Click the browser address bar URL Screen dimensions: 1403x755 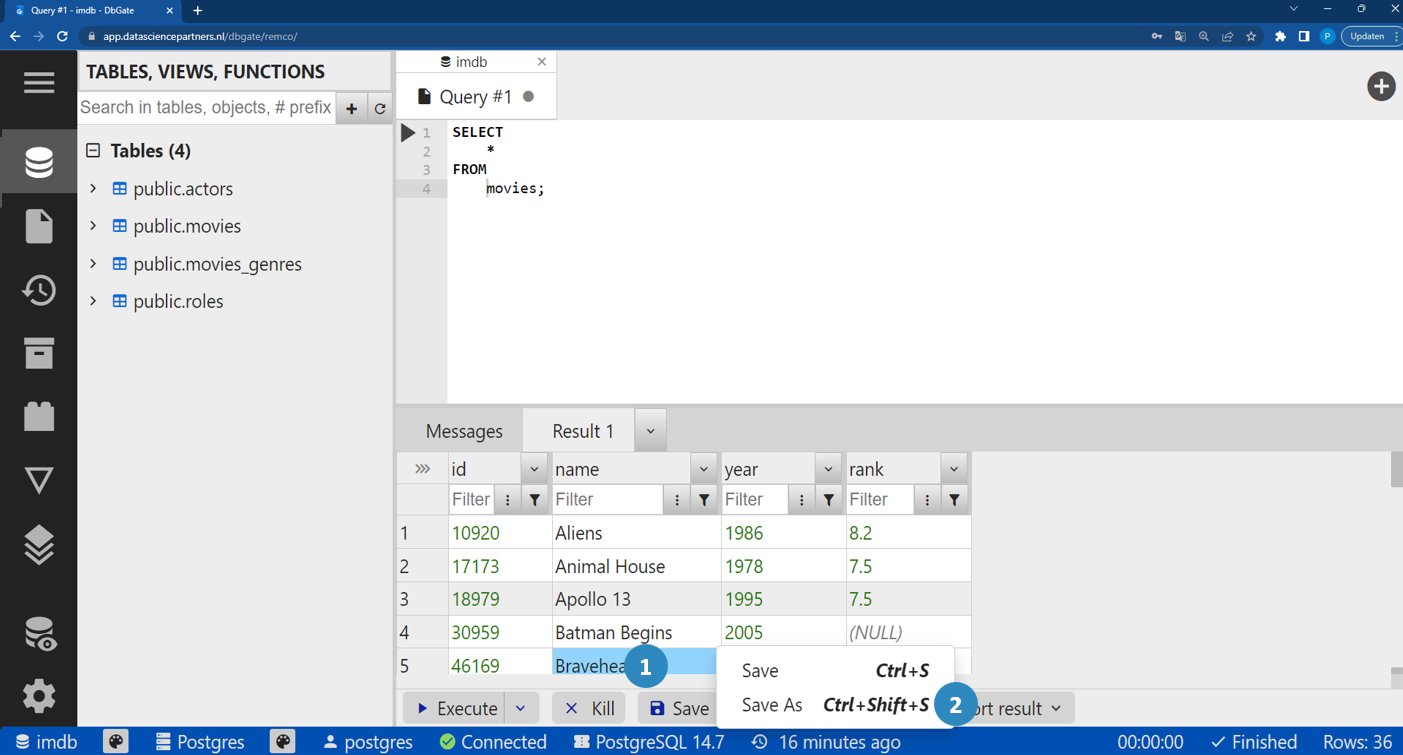click(x=200, y=36)
